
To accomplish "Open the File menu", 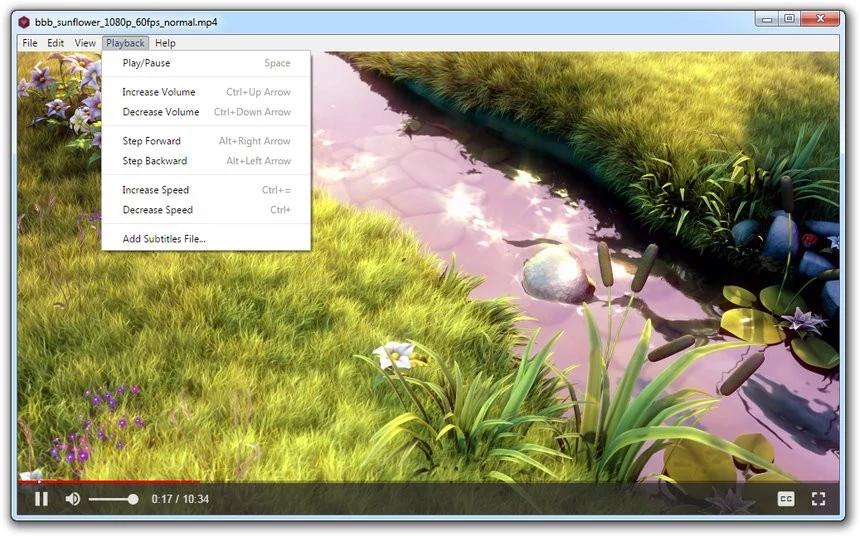I will pyautogui.click(x=30, y=43).
